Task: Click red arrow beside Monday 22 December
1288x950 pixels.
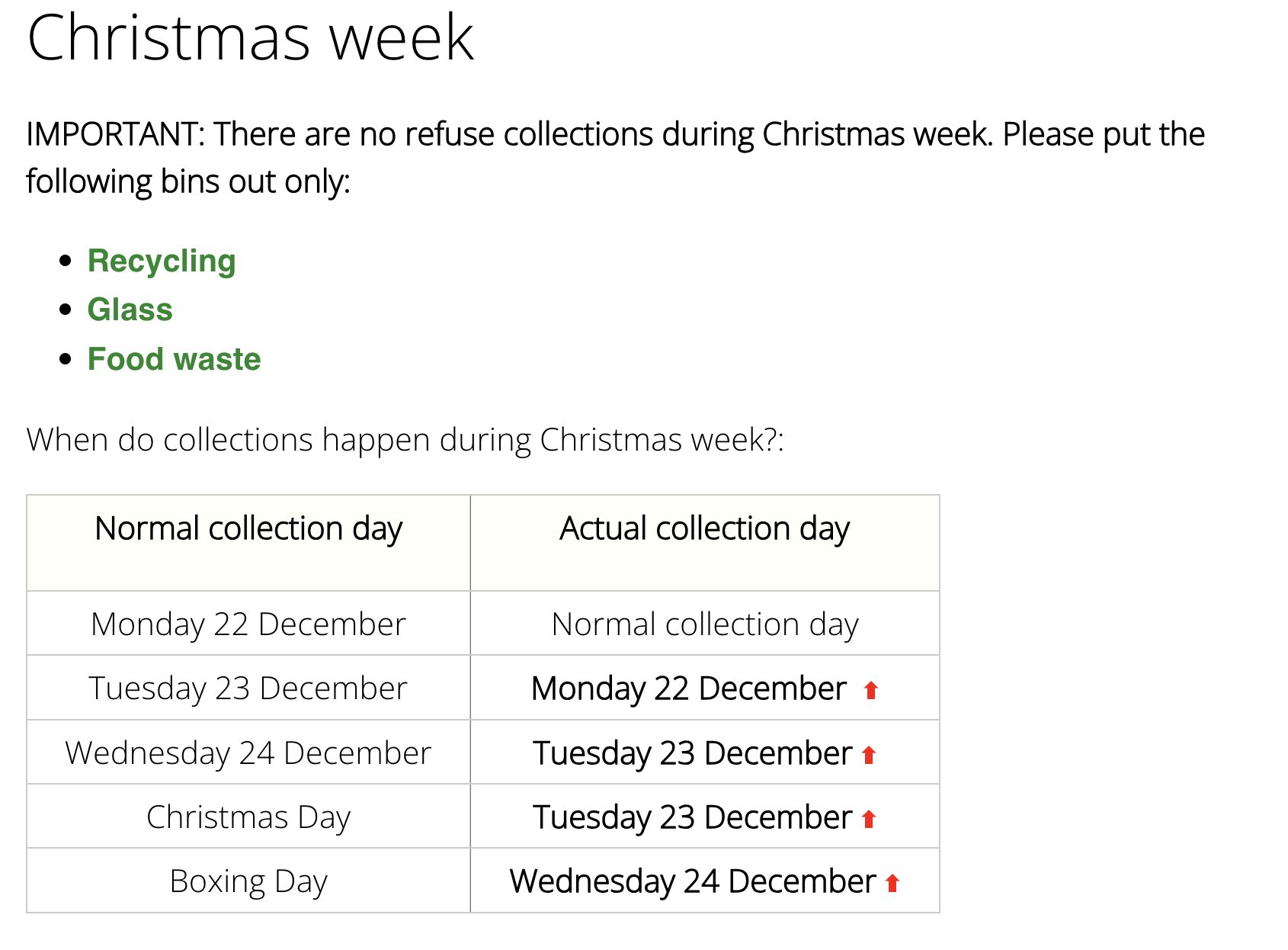Action: point(870,690)
